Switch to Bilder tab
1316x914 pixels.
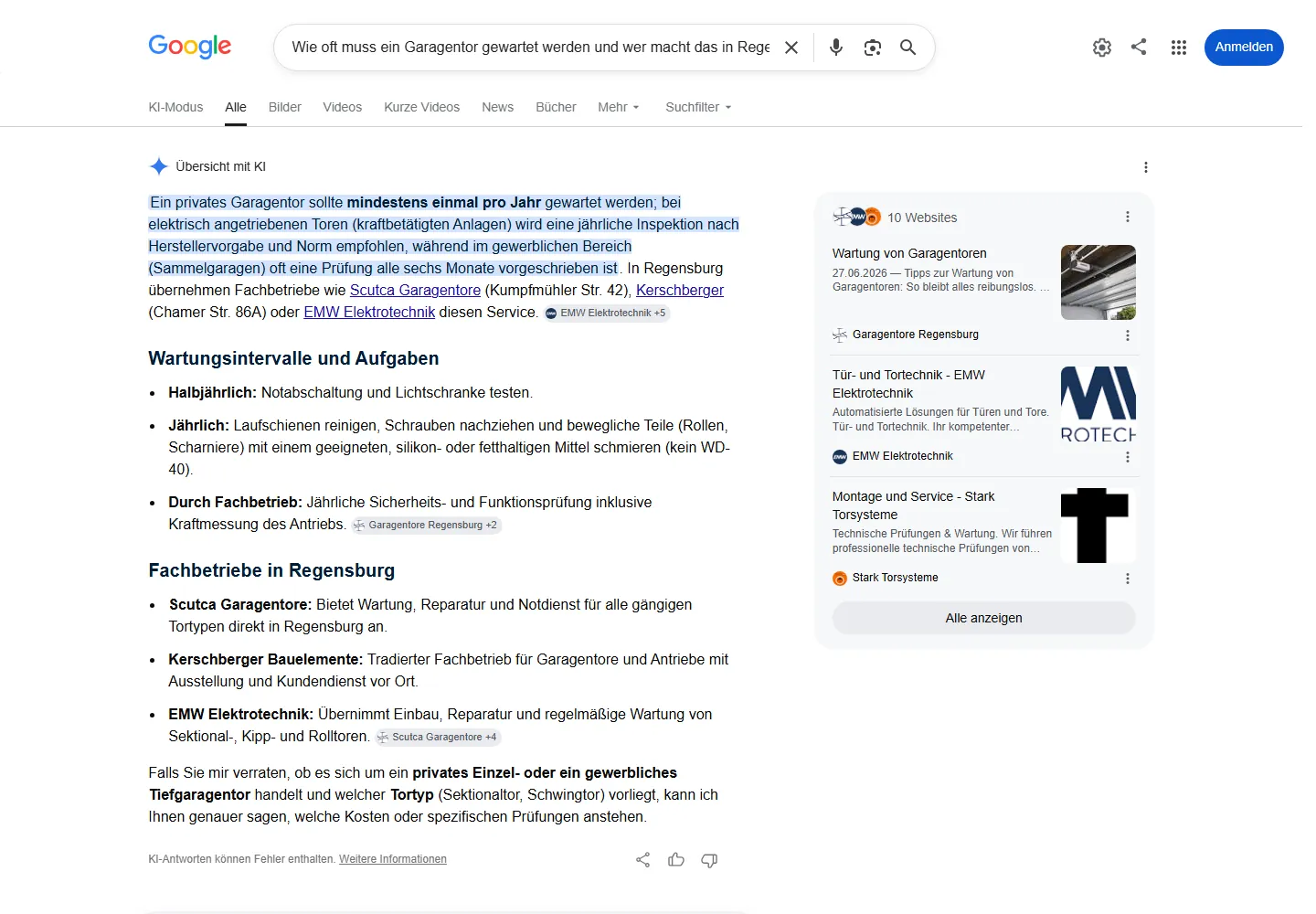(x=285, y=107)
